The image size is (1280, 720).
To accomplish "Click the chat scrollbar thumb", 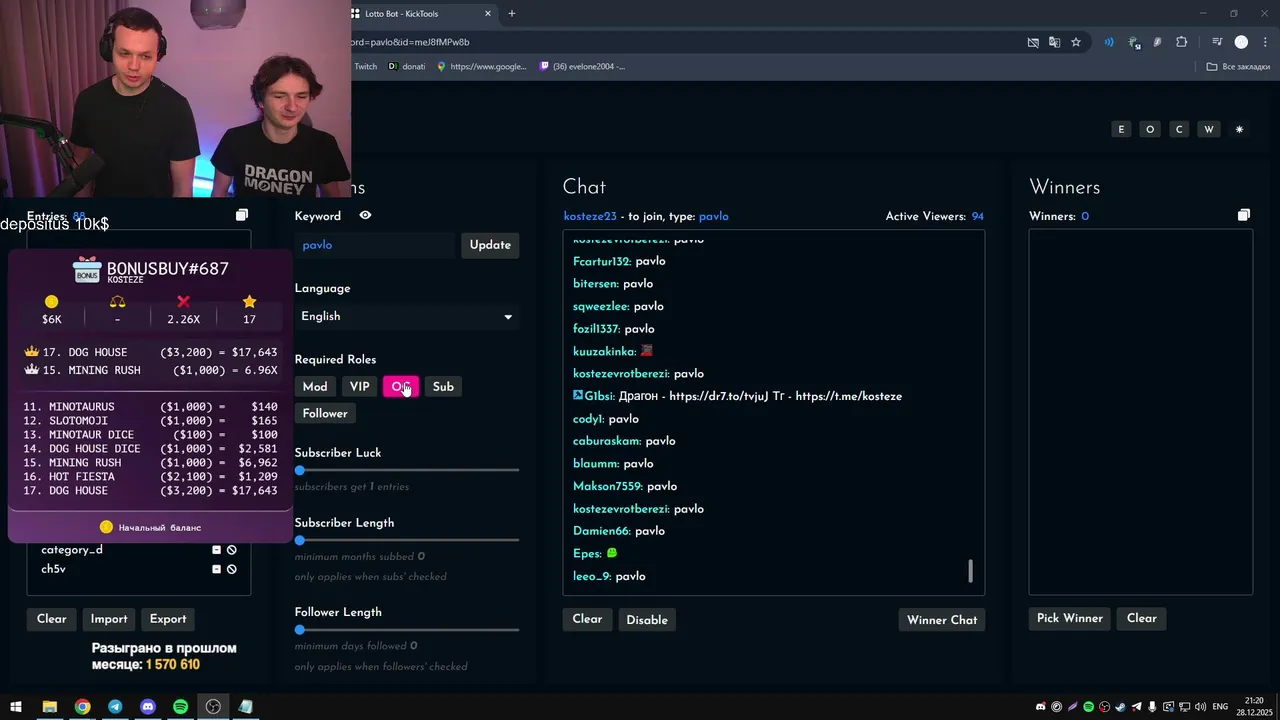I will (970, 571).
